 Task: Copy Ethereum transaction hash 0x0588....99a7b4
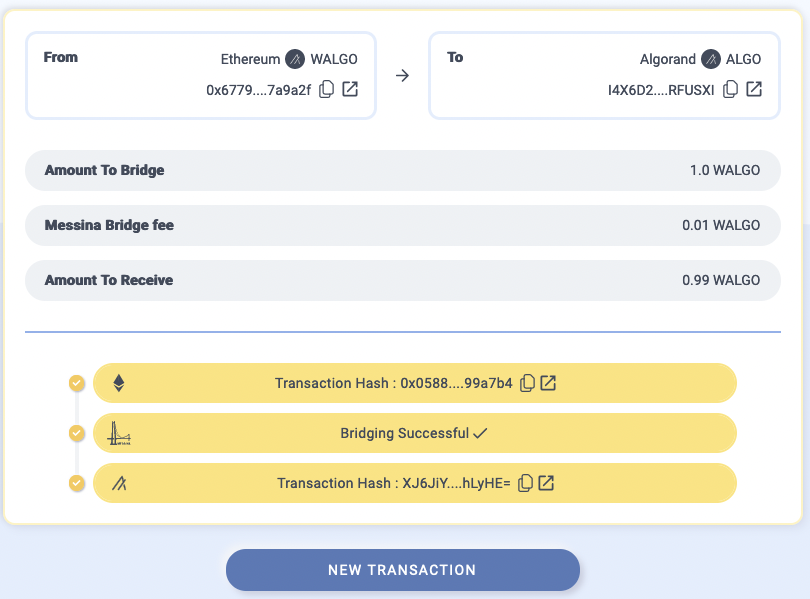click(x=527, y=383)
